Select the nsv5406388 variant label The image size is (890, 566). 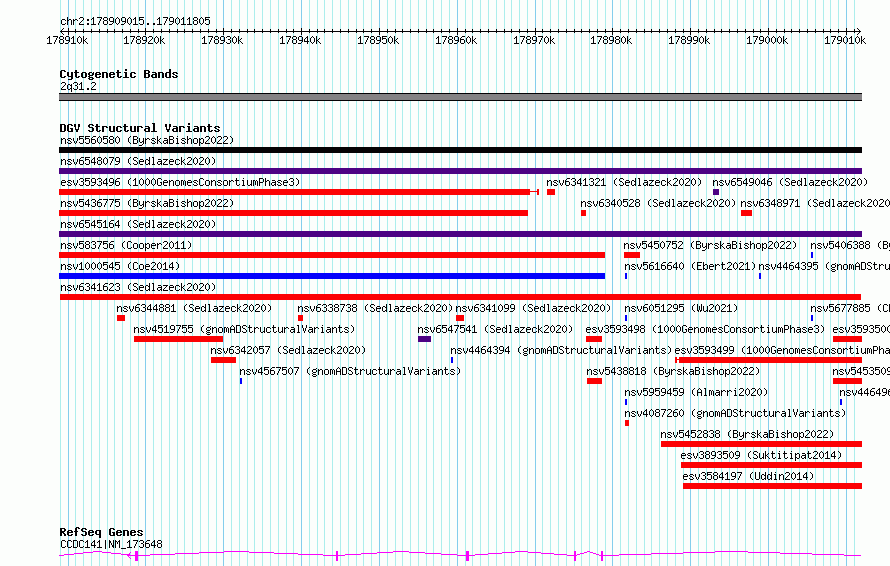(x=850, y=245)
